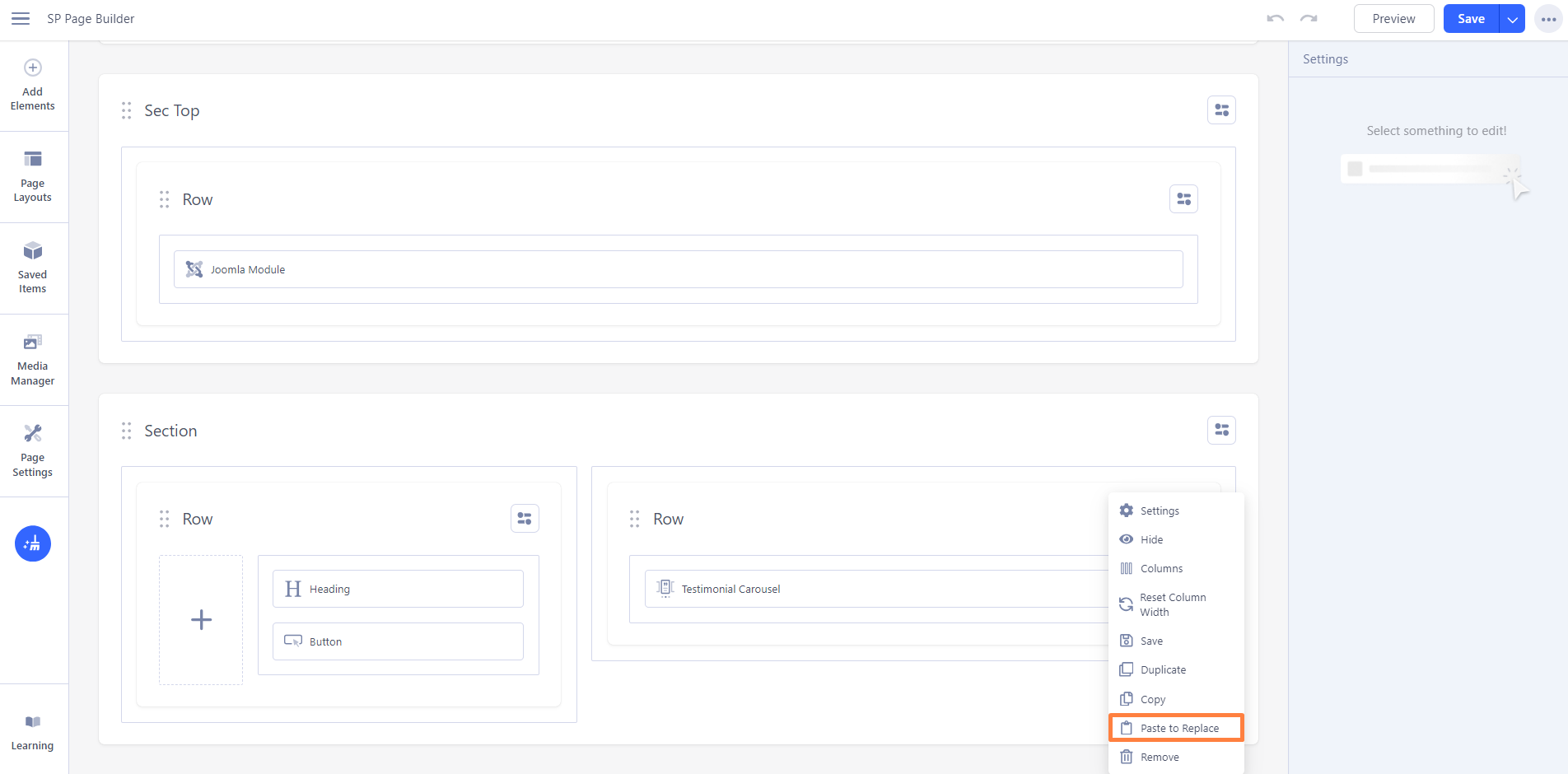Click the redo arrow icon
The width and height of the screenshot is (1568, 774).
[x=1309, y=18]
